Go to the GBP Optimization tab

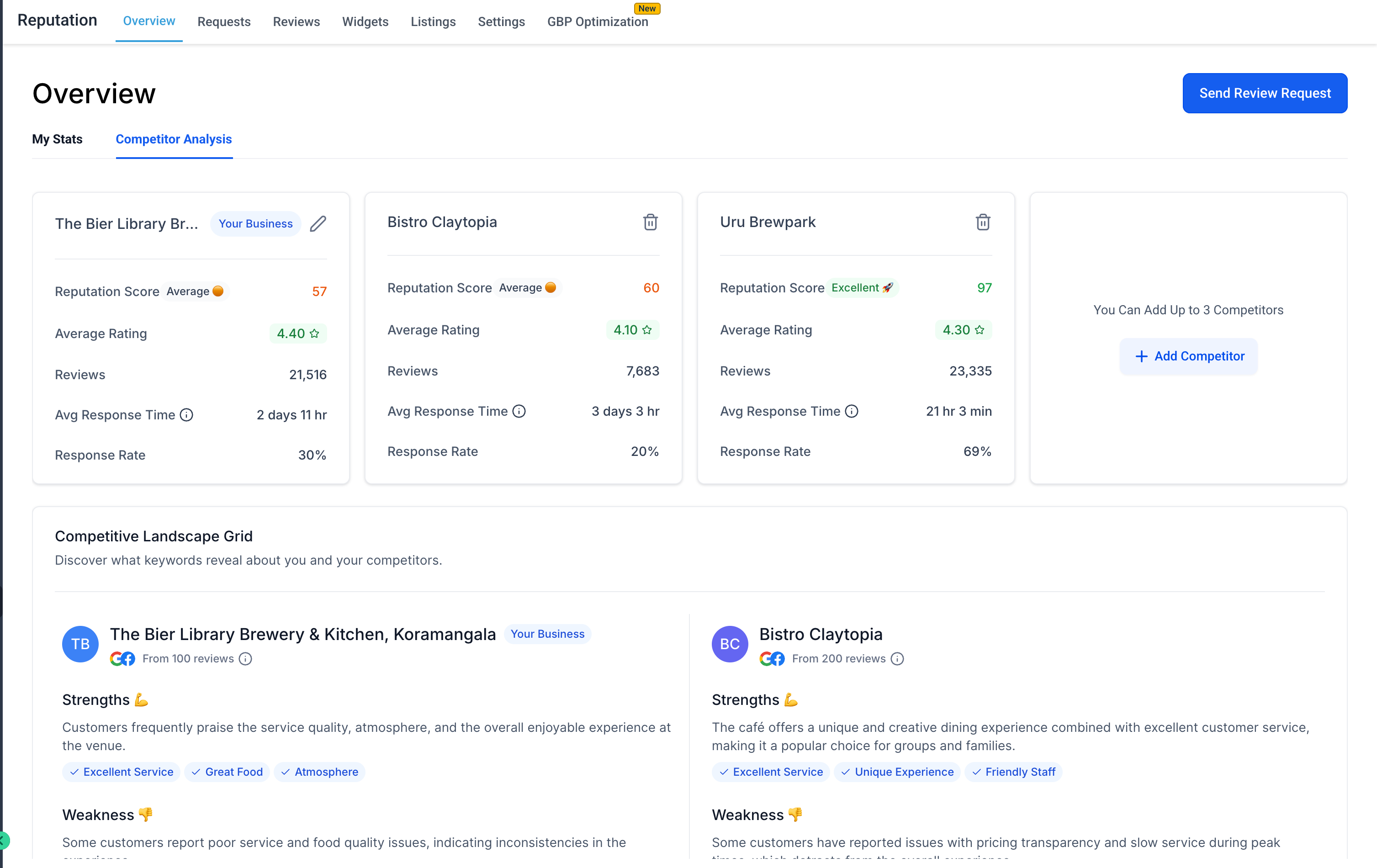click(x=598, y=22)
